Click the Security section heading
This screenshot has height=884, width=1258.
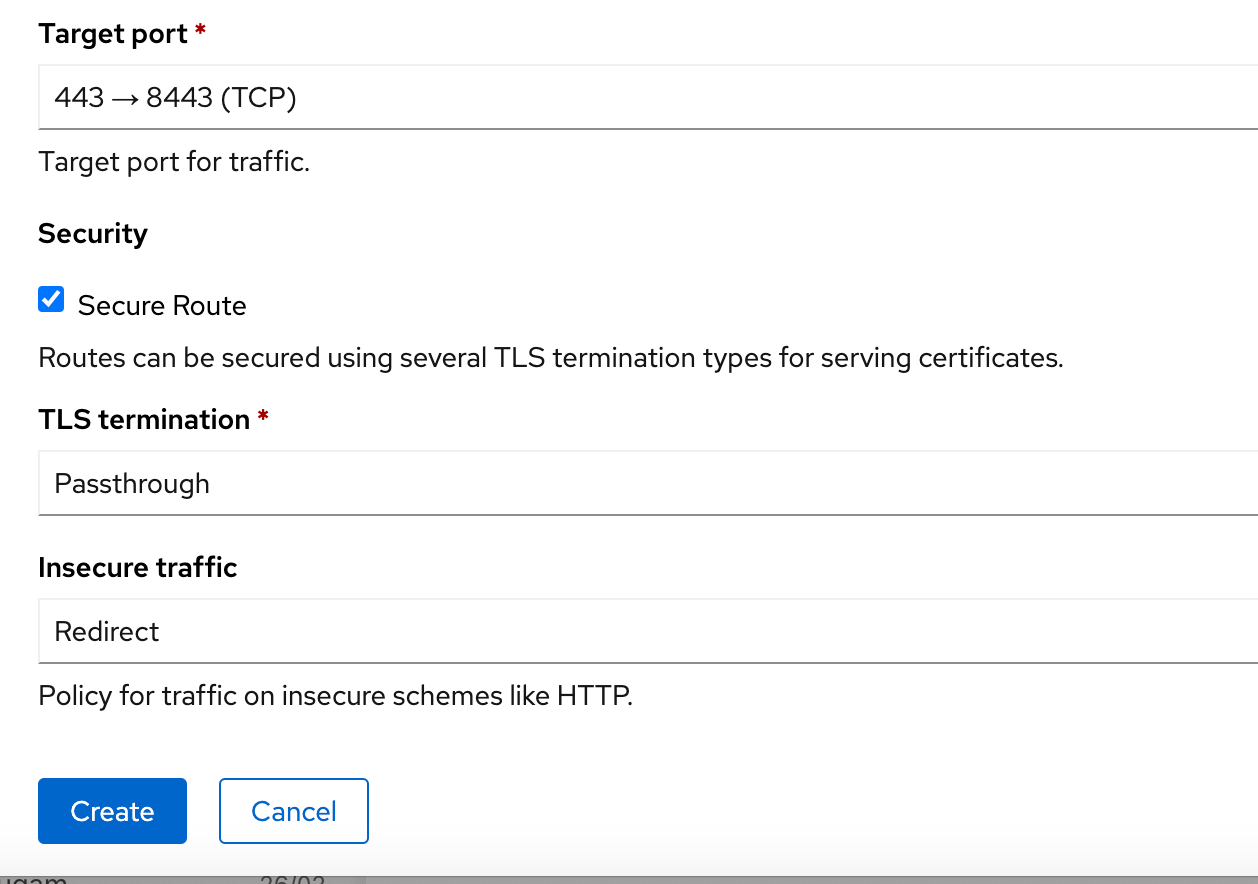pos(93,234)
